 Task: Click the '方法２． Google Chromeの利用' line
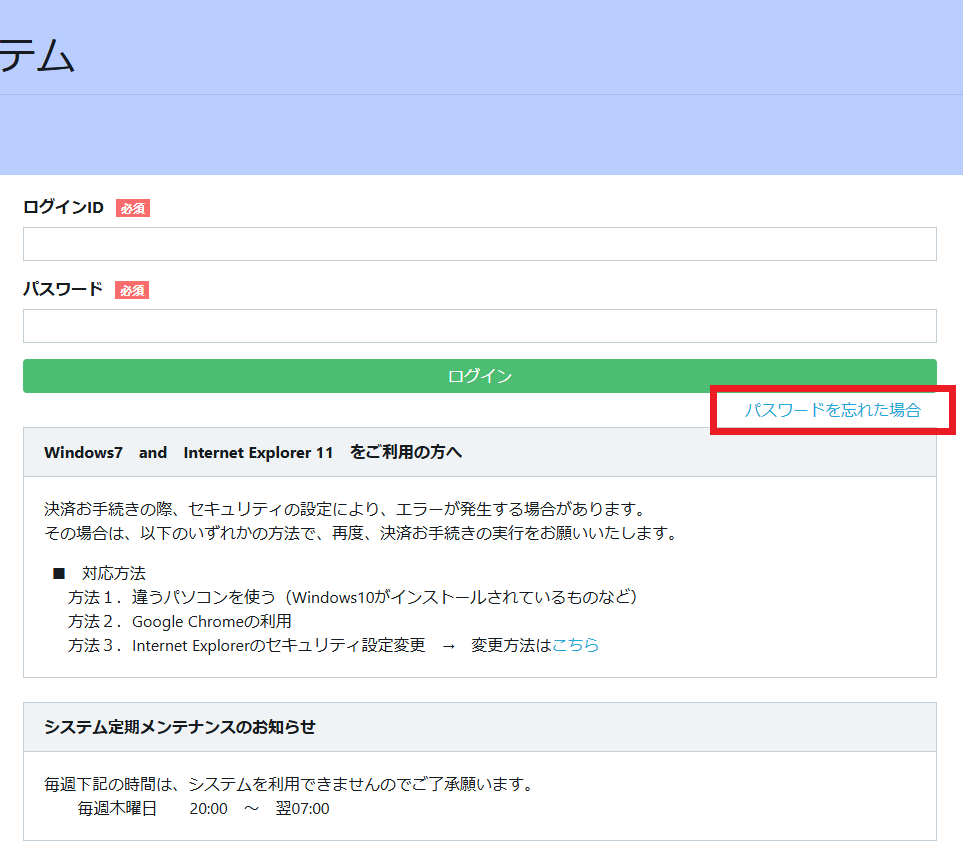coord(179,621)
